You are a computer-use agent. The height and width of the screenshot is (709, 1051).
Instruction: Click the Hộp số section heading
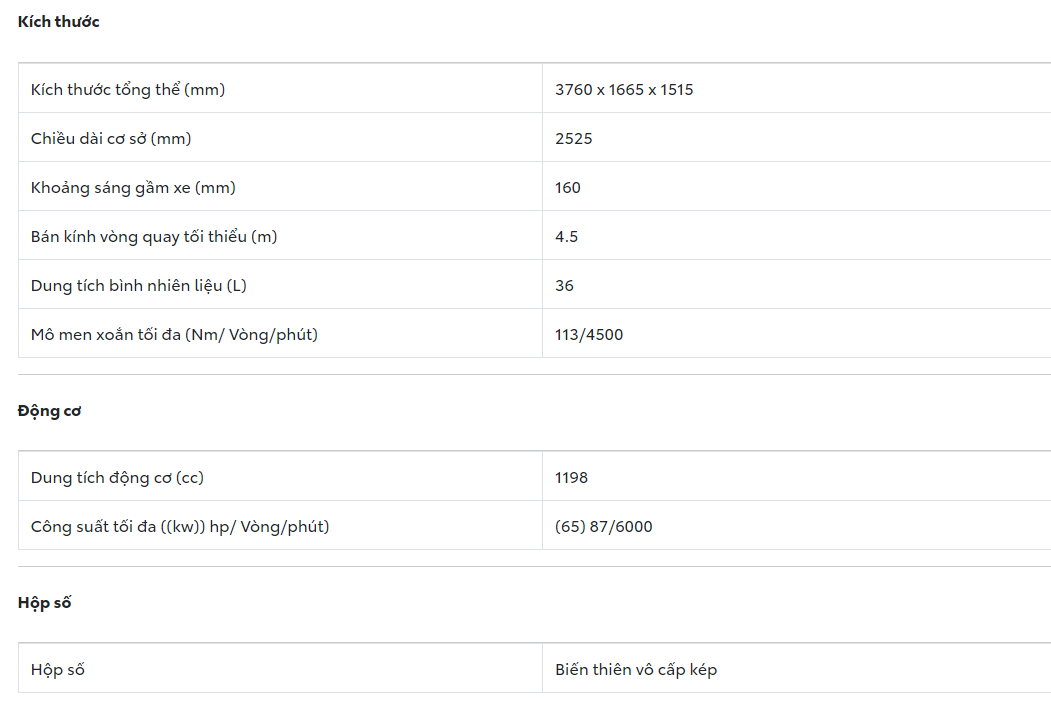point(44,603)
